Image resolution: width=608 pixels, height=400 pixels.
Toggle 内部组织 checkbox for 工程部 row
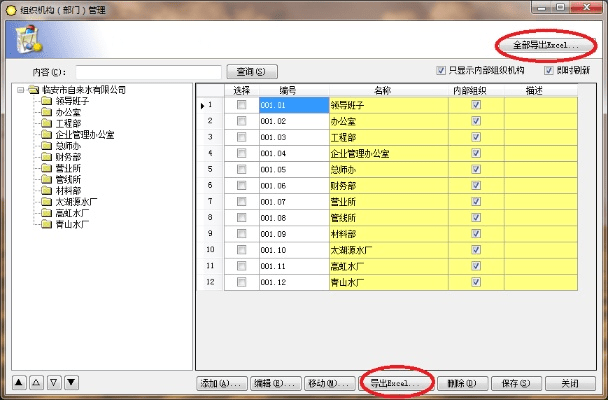476,137
